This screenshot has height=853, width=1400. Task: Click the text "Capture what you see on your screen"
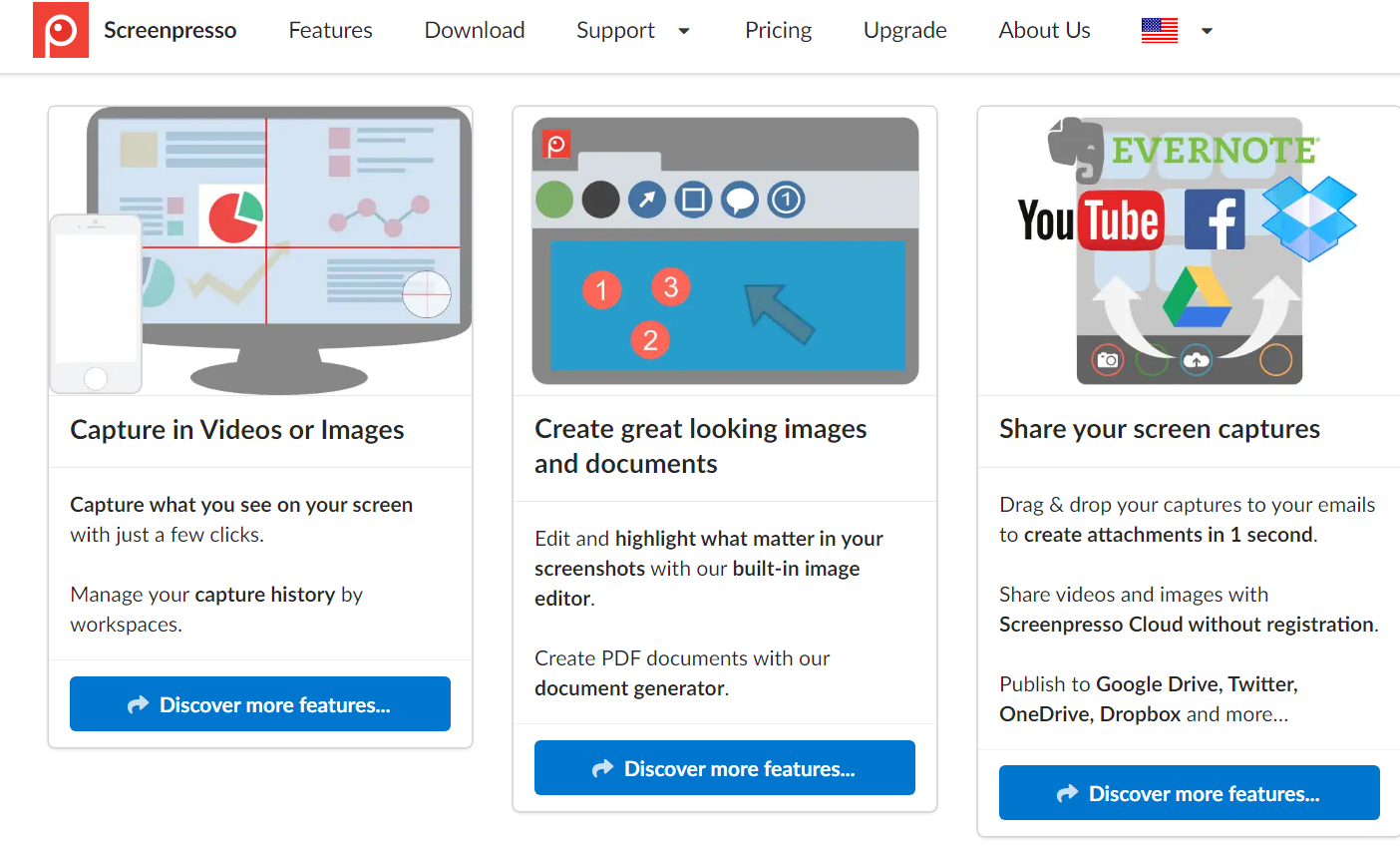241,505
